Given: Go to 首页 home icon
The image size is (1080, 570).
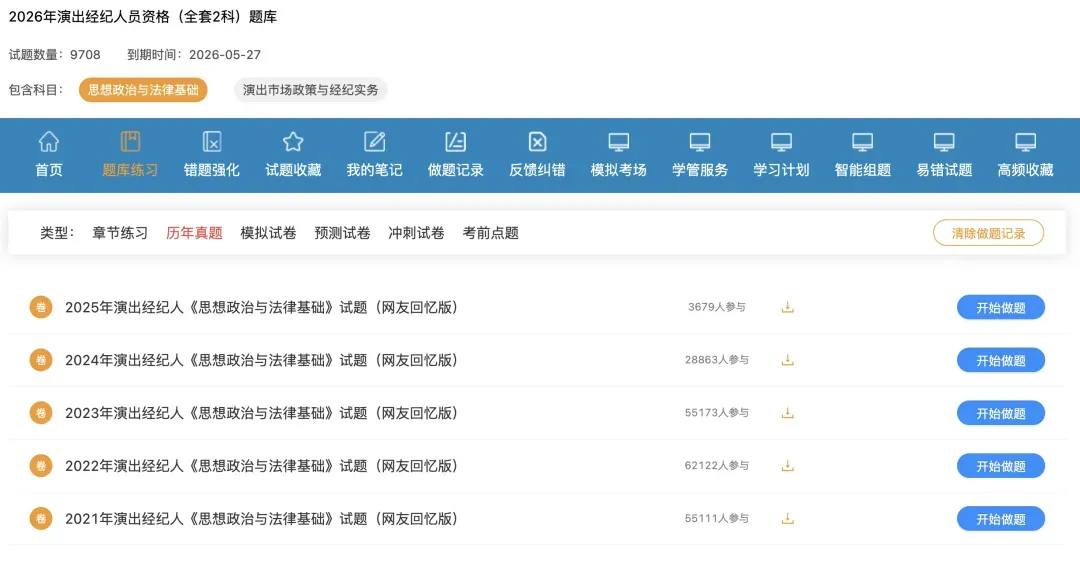Looking at the screenshot, I should (49, 142).
